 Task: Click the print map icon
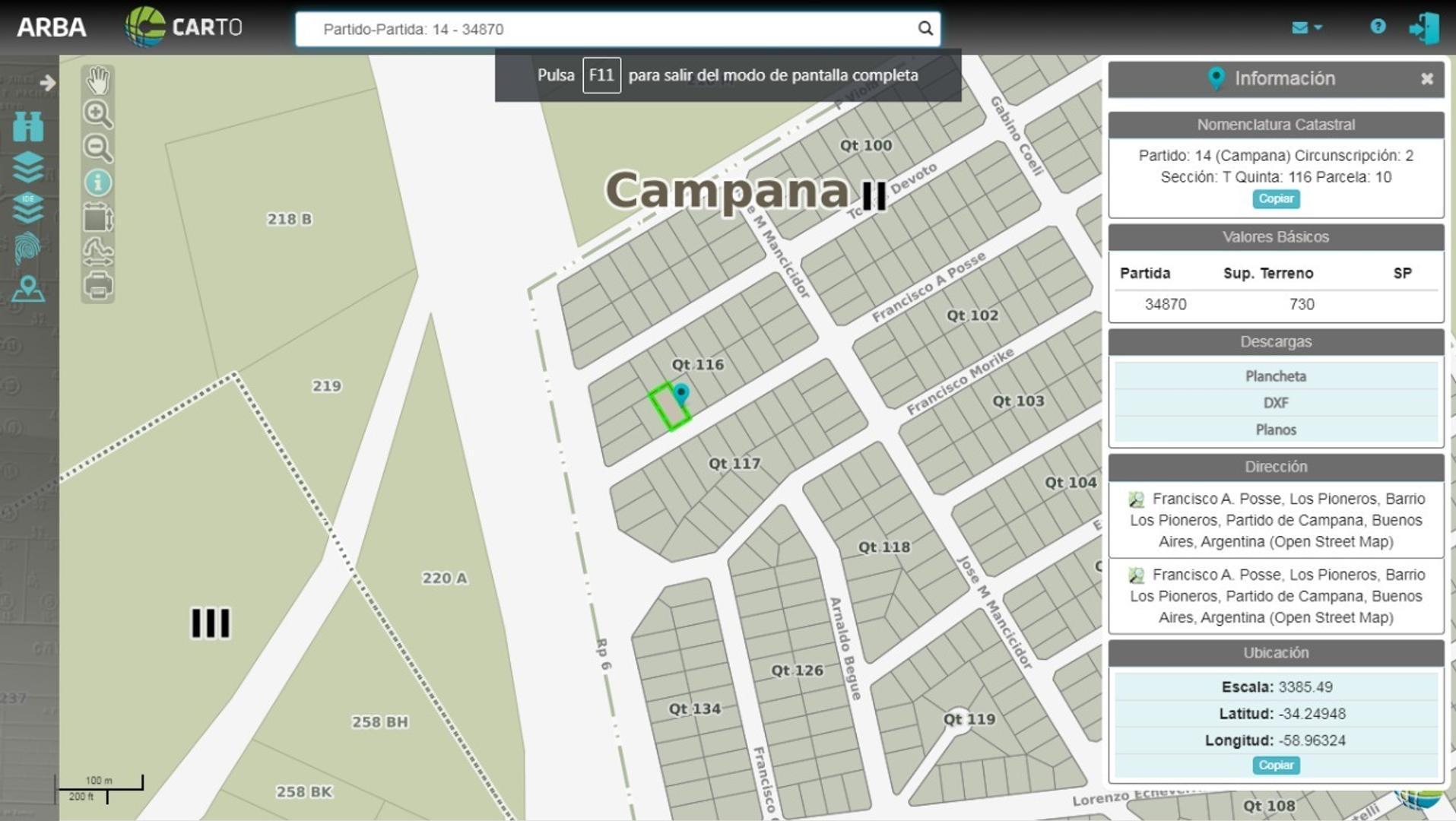click(97, 286)
